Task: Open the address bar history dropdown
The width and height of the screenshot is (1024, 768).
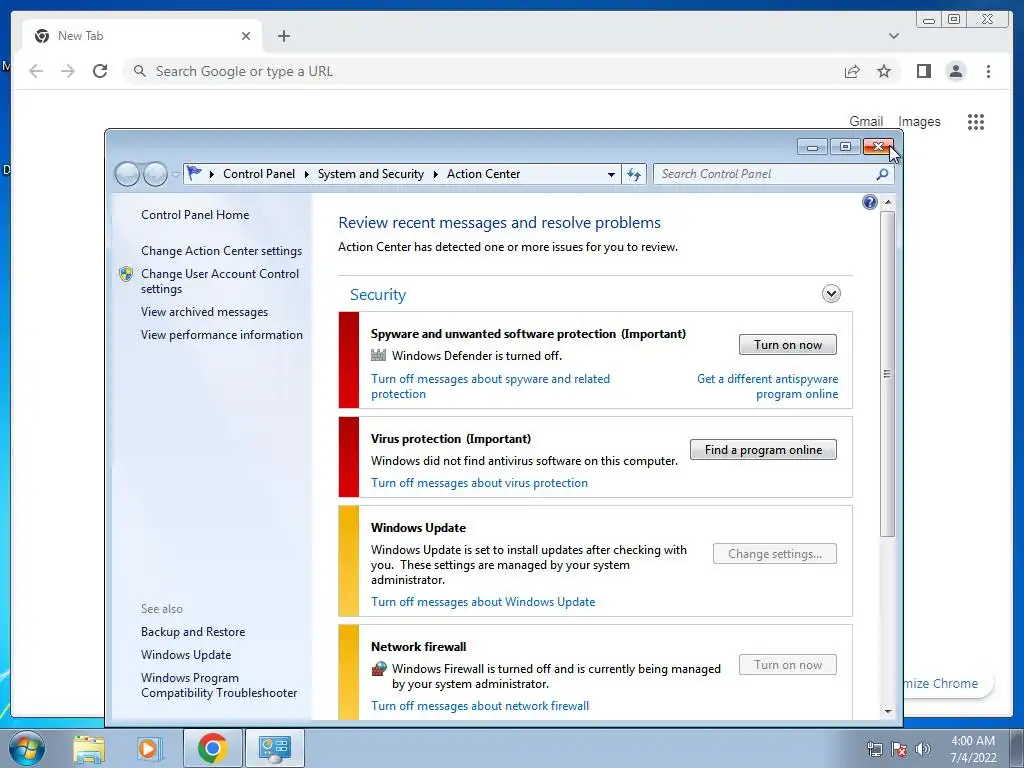Action: click(x=611, y=174)
